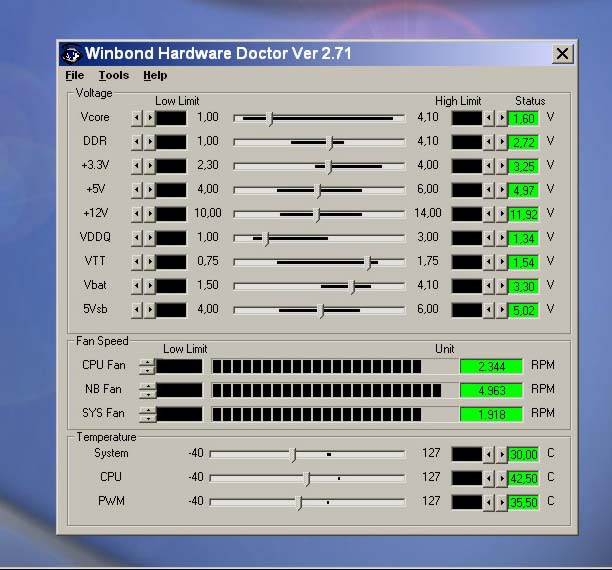The height and width of the screenshot is (570, 612).
Task: Increase VTT high limit with right arrow
Action: tap(502, 262)
